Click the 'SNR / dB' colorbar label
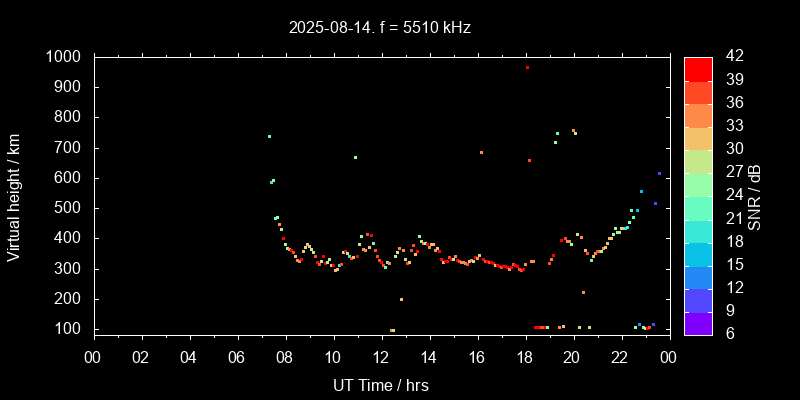 [x=755, y=195]
